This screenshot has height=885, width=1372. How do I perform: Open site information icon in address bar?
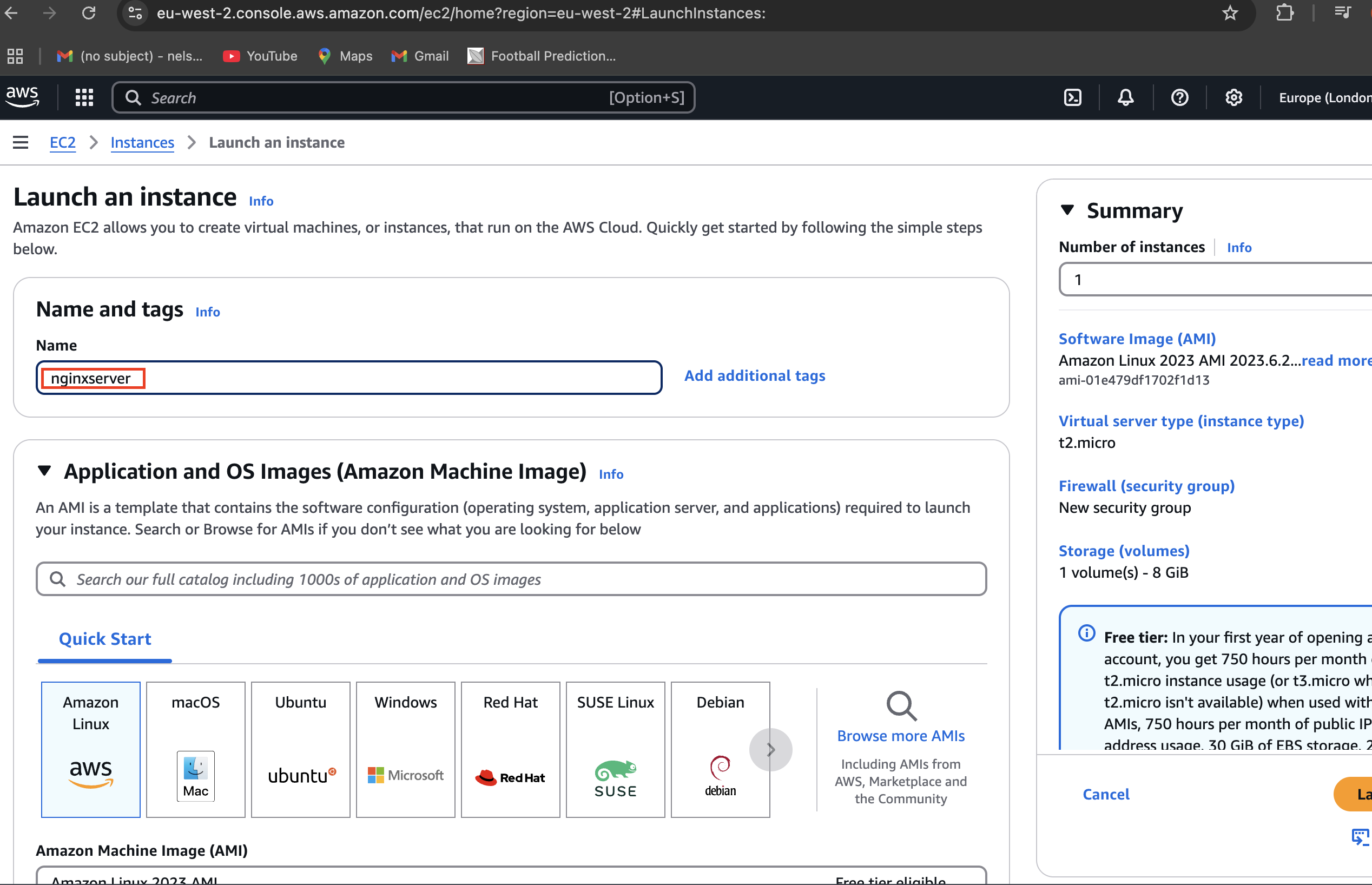point(136,12)
